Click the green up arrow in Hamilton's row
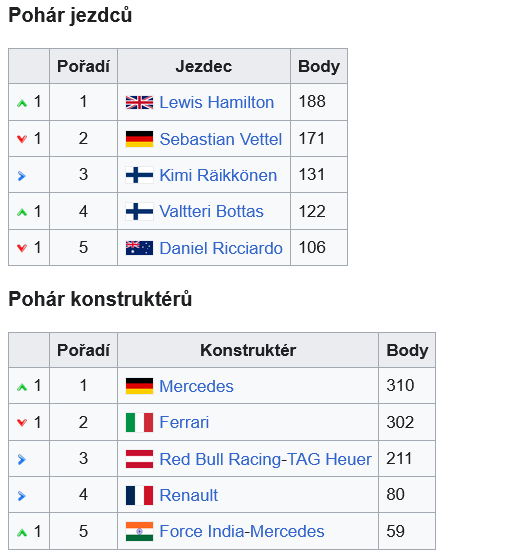This screenshot has width=532, height=558. tap(22, 104)
